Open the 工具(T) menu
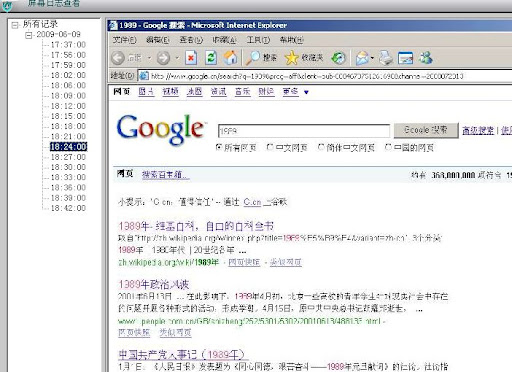Image resolution: width=512 pixels, height=372 pixels. click(258, 40)
